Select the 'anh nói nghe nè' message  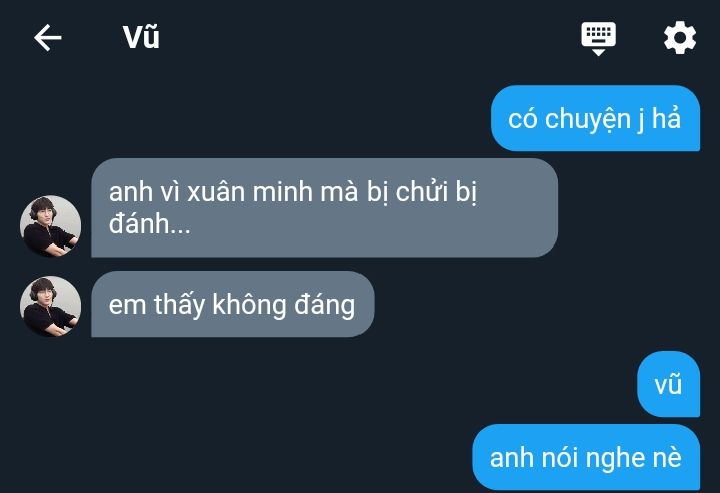pyautogui.click(x=586, y=457)
